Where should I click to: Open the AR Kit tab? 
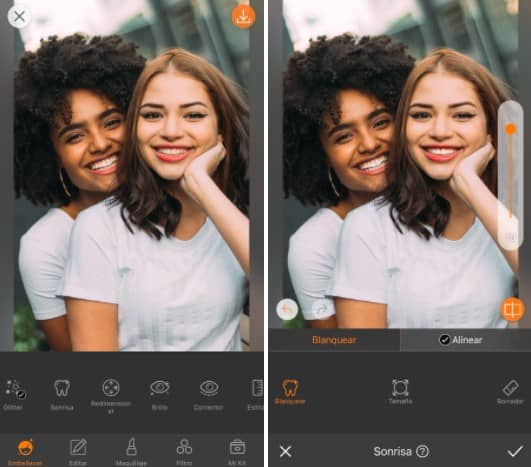coord(237,452)
